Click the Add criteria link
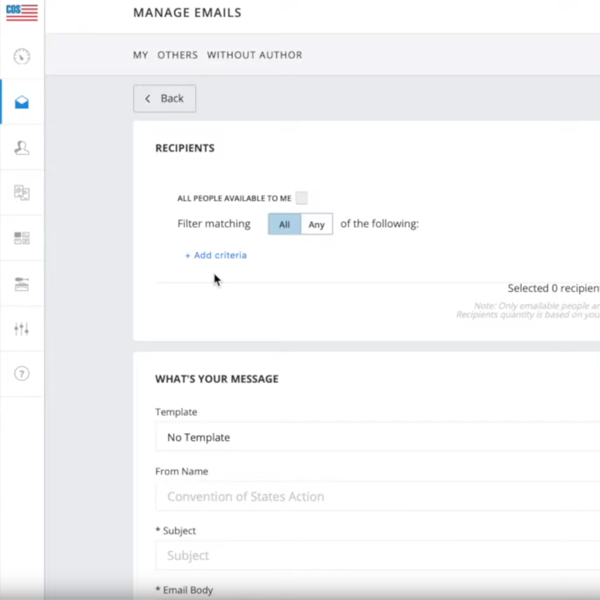Image resolution: width=600 pixels, height=600 pixels. pos(216,255)
